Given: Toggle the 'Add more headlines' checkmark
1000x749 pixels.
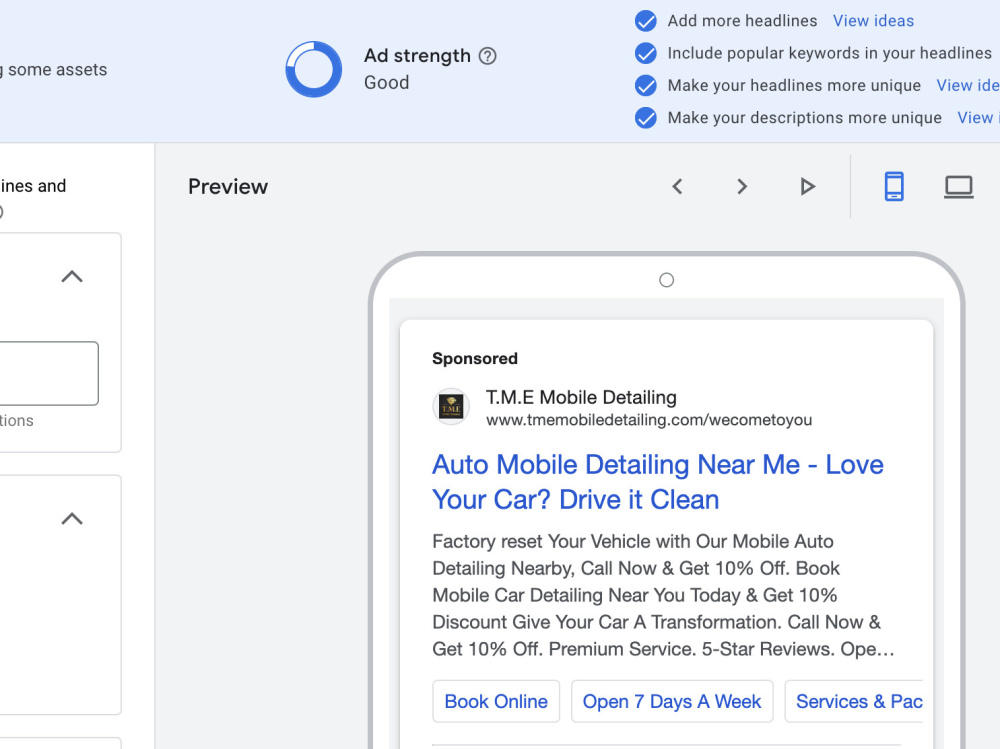Looking at the screenshot, I should coord(645,21).
